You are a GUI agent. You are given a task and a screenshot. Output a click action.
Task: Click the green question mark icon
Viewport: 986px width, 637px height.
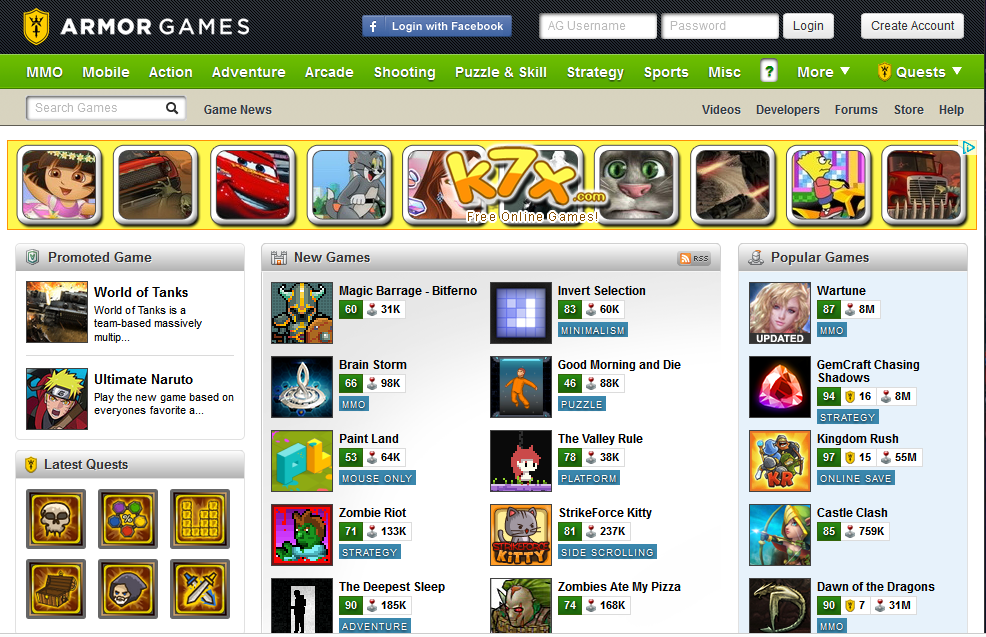[x=768, y=72]
